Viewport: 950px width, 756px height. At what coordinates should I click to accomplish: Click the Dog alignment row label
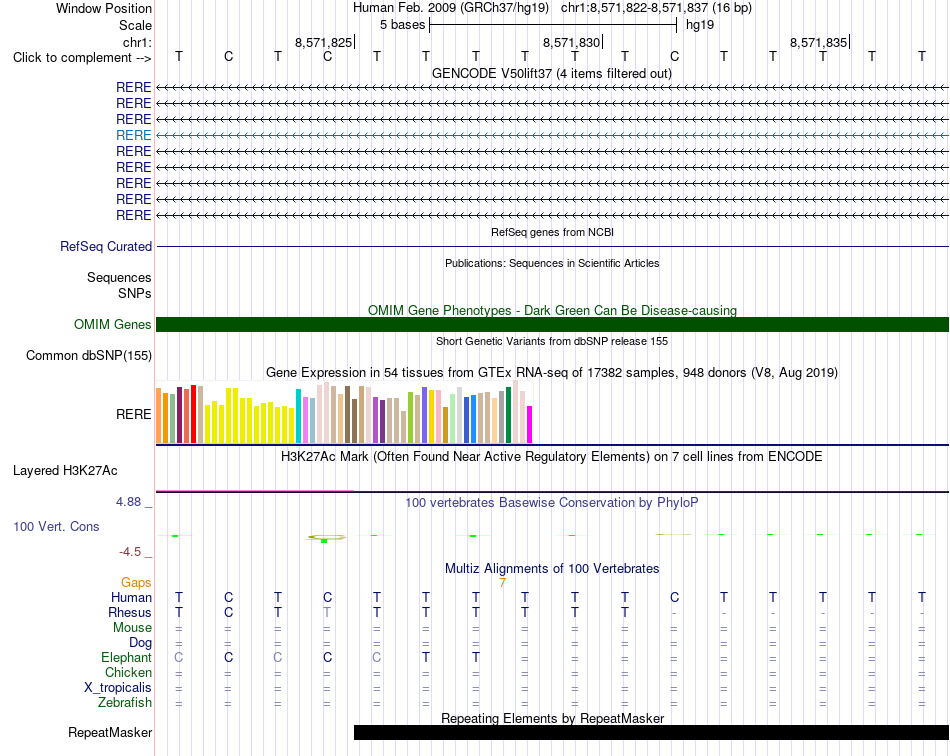pyautogui.click(x=141, y=643)
